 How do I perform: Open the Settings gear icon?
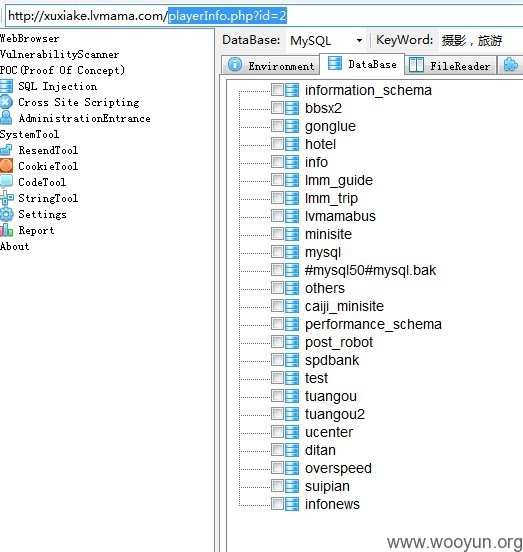pos(6,214)
